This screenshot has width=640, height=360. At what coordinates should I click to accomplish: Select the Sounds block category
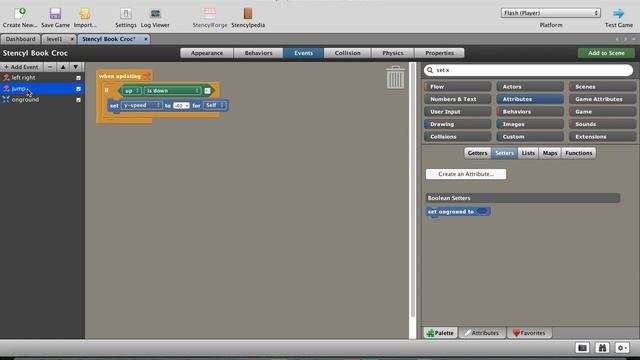pyautogui.click(x=602, y=124)
